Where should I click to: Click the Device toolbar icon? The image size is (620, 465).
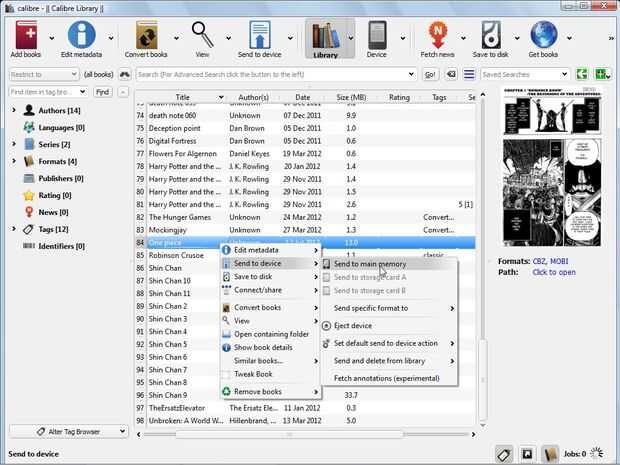pos(376,35)
